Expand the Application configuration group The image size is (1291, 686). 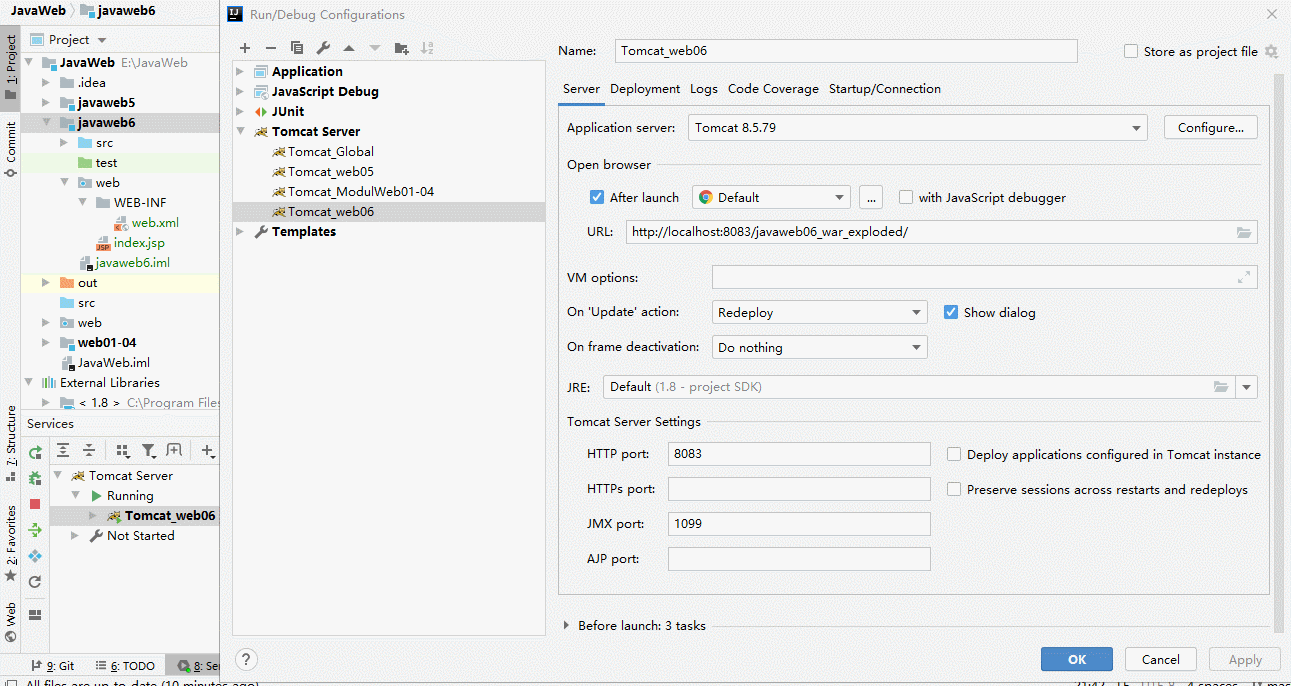(240, 71)
